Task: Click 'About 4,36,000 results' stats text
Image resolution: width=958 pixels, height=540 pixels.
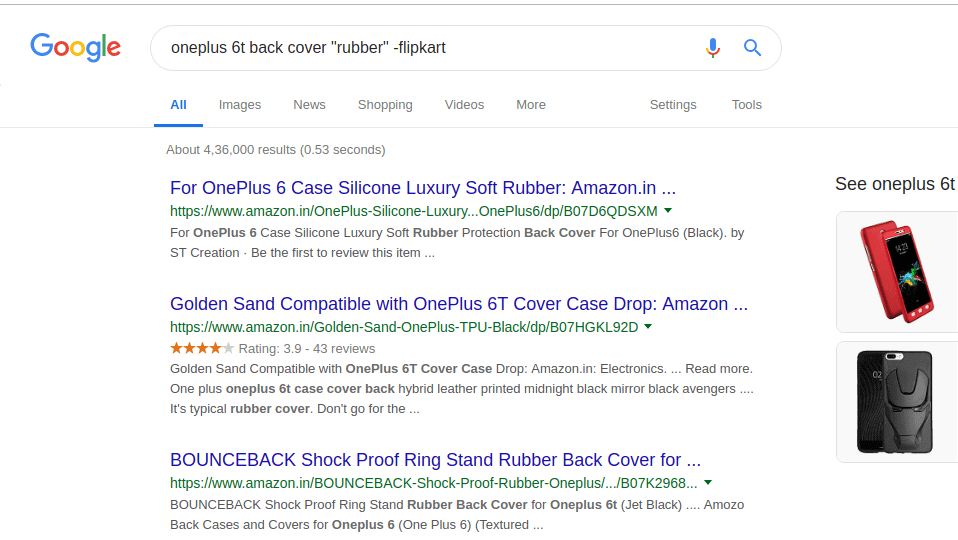Action: (x=276, y=150)
